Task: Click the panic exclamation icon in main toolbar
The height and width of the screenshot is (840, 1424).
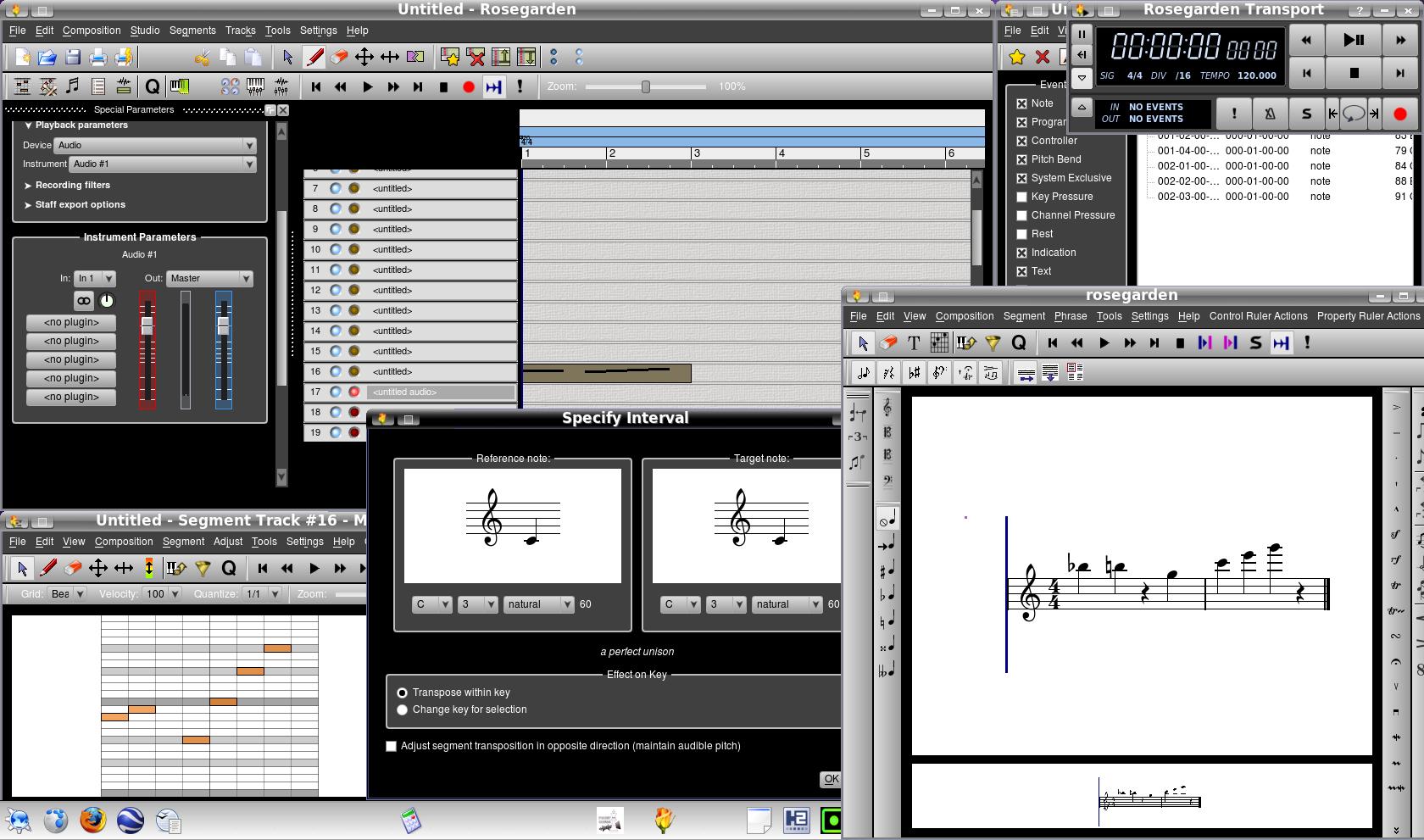Action: pyautogui.click(x=520, y=86)
